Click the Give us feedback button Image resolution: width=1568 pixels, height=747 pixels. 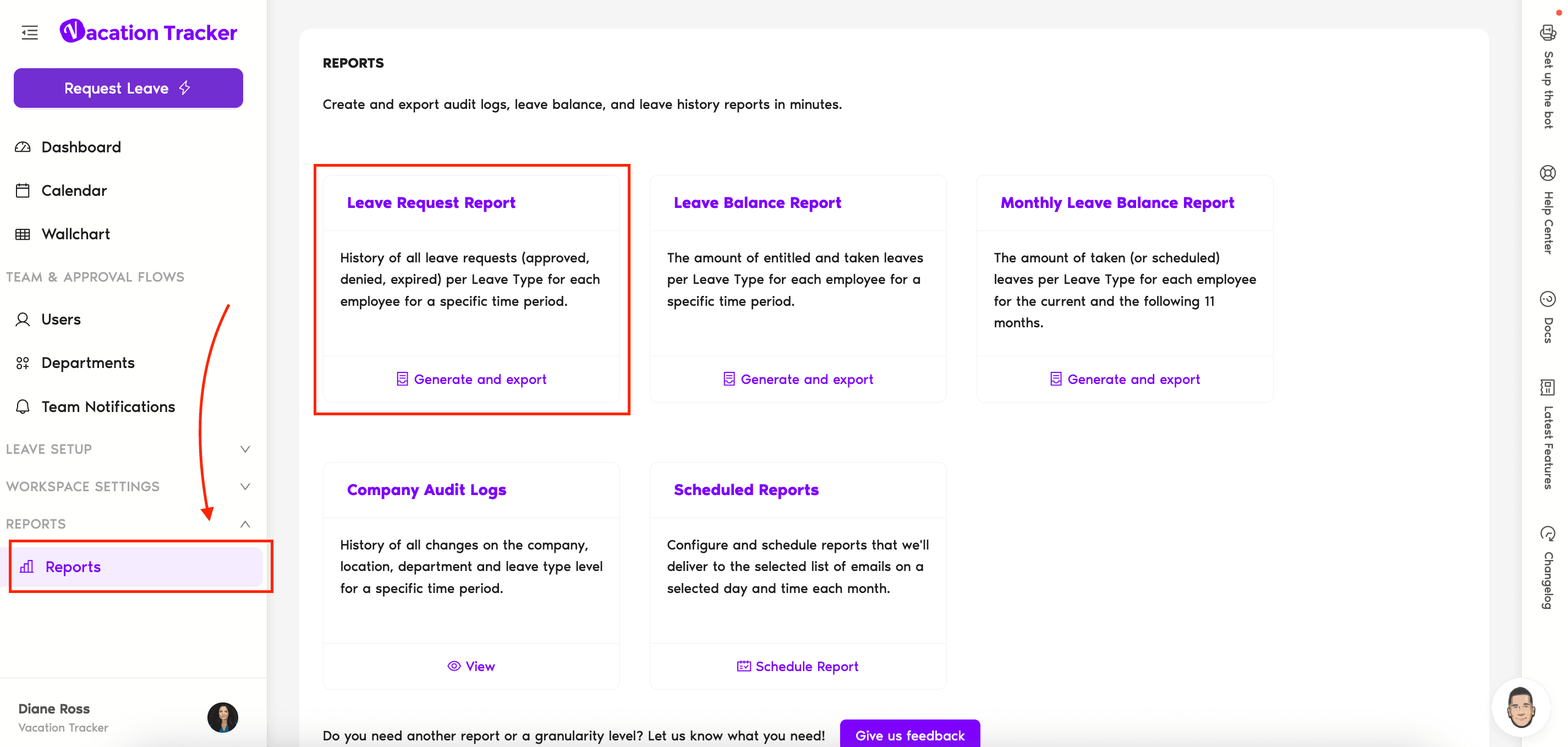[909, 735]
